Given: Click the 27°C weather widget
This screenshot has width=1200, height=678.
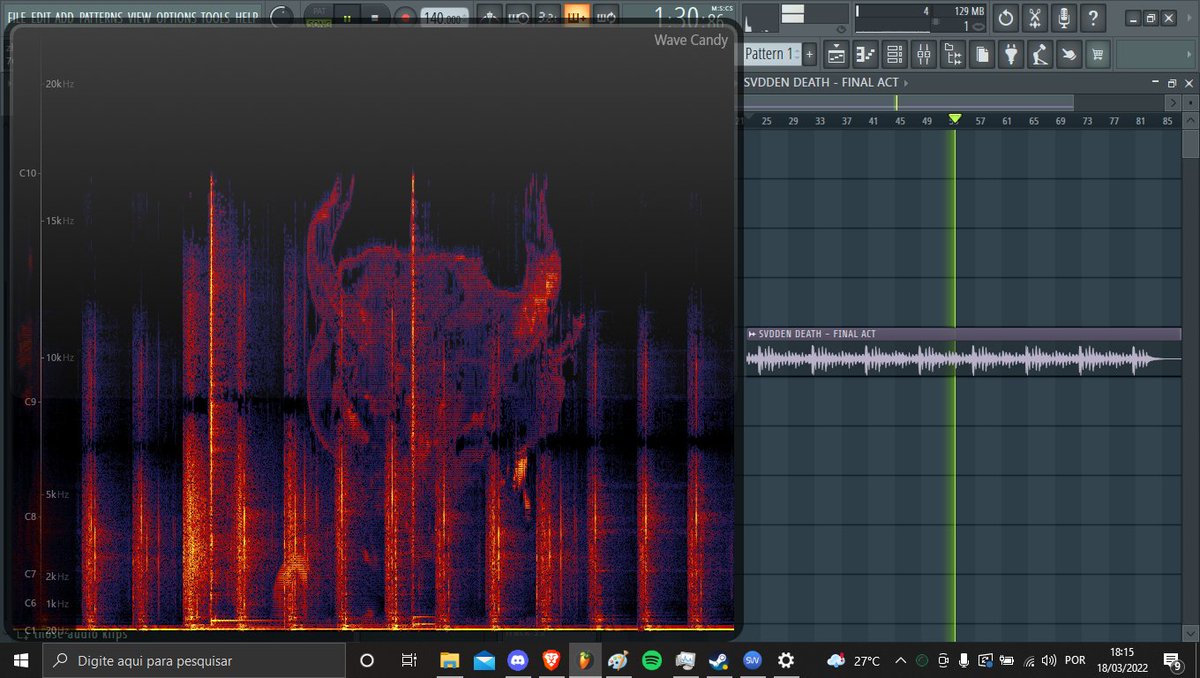Looking at the screenshot, I should [854, 660].
